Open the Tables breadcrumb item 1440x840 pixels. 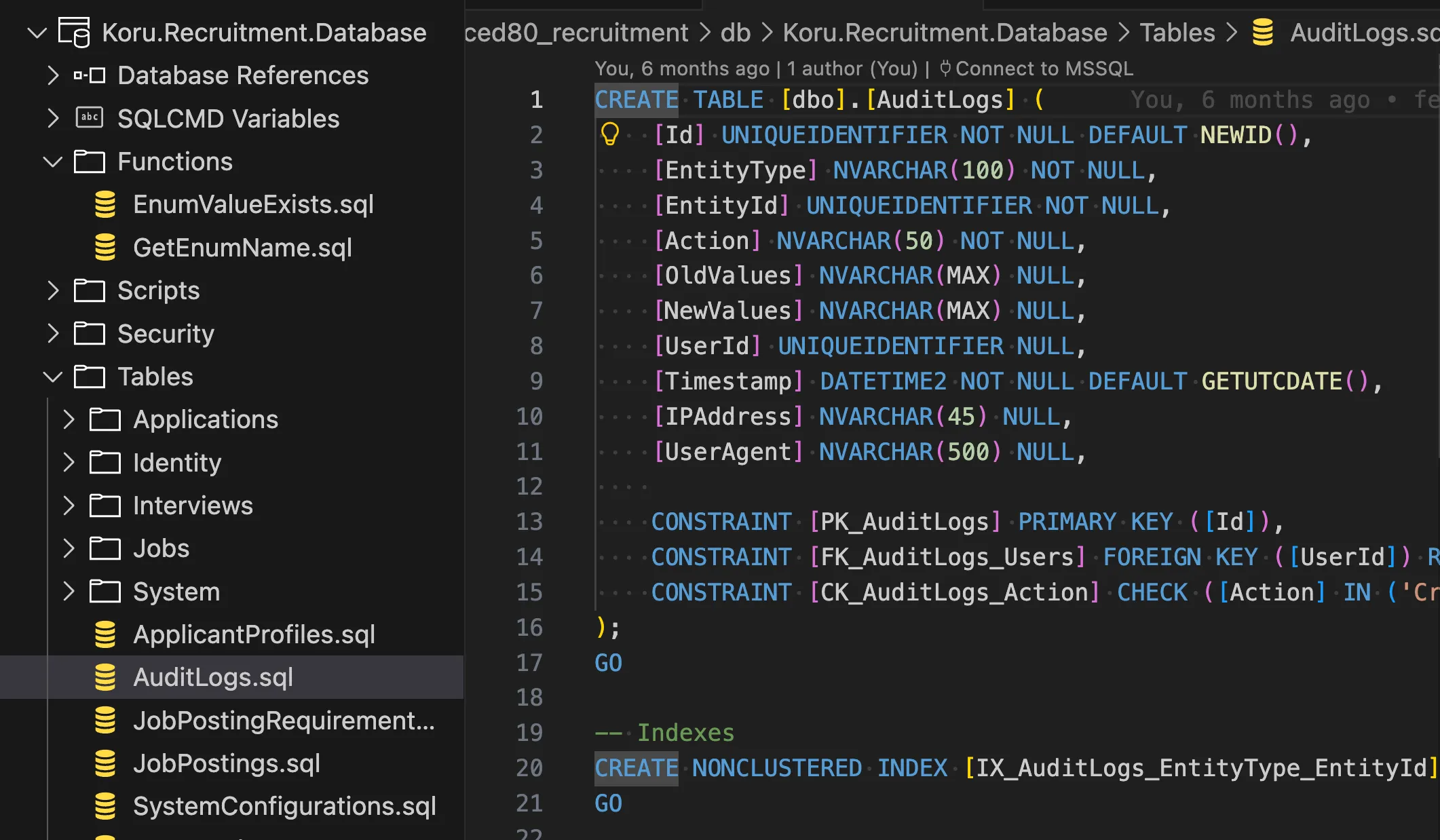(1177, 32)
